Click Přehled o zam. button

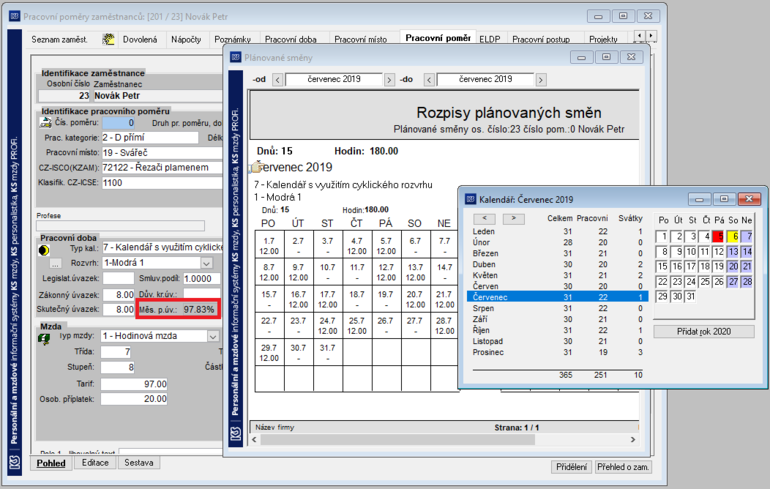(623, 467)
